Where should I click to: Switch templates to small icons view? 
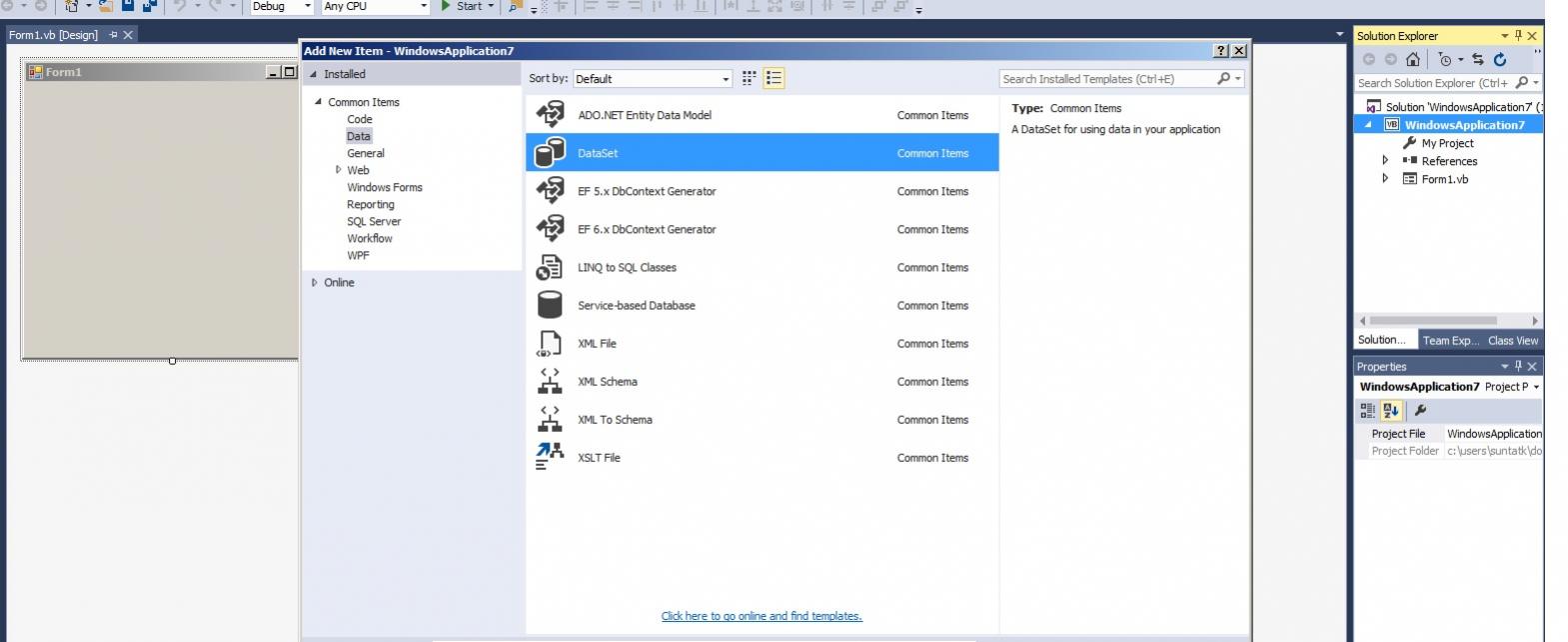[x=749, y=78]
